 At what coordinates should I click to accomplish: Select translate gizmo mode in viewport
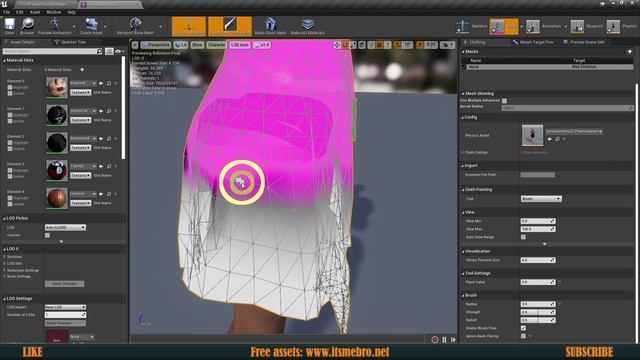[337, 45]
